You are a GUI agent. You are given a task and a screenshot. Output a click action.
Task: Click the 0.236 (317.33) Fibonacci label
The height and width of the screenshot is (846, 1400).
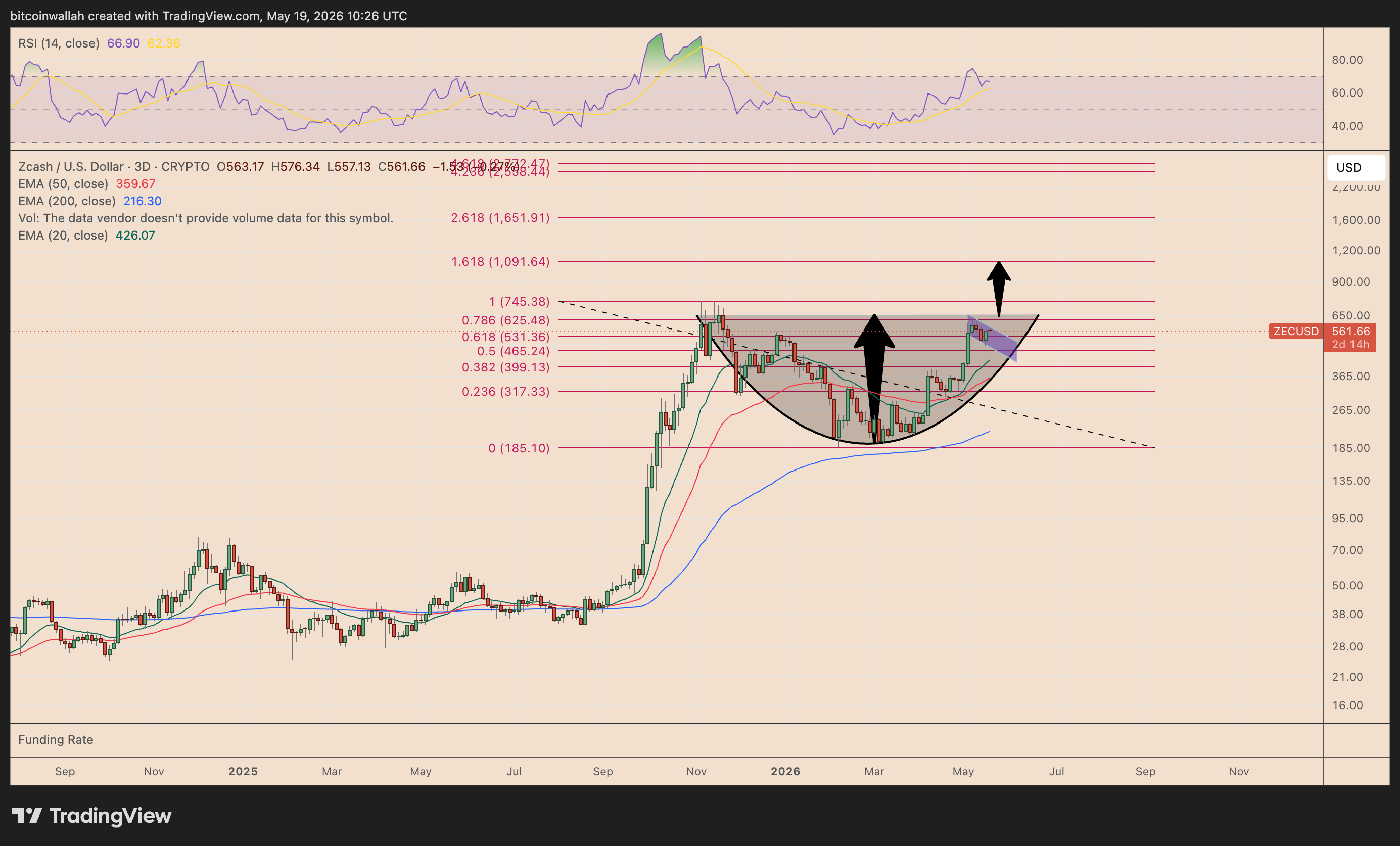click(506, 391)
